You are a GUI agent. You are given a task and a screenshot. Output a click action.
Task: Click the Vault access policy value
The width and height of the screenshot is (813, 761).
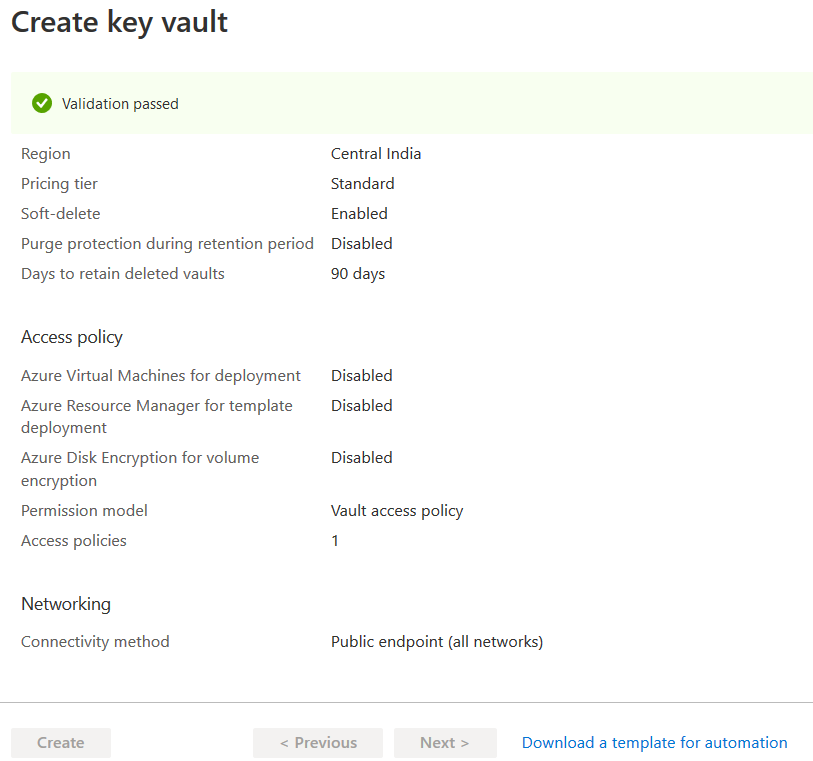pos(397,511)
